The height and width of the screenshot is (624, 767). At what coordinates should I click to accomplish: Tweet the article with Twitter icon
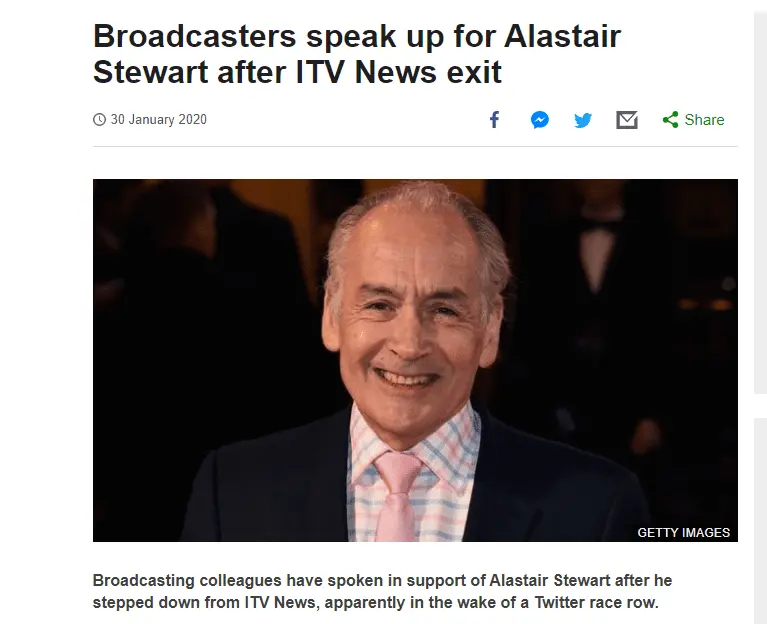(583, 120)
